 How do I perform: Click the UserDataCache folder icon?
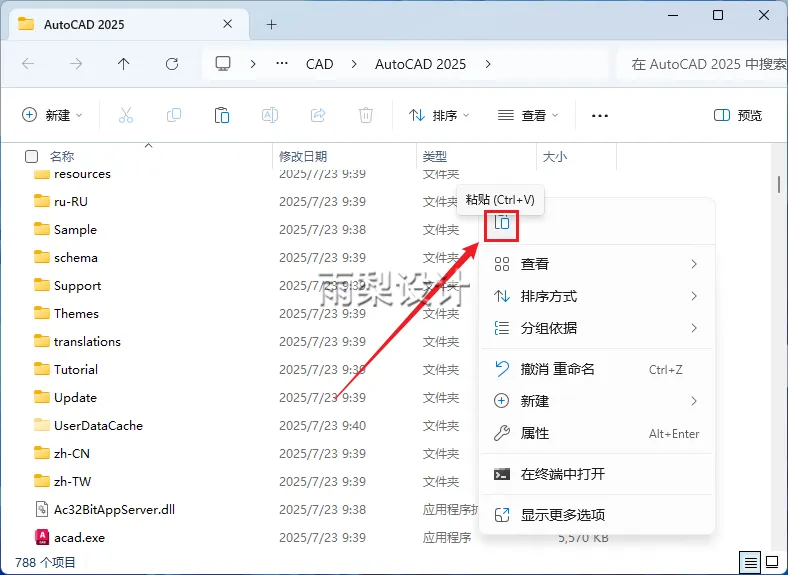(x=42, y=425)
